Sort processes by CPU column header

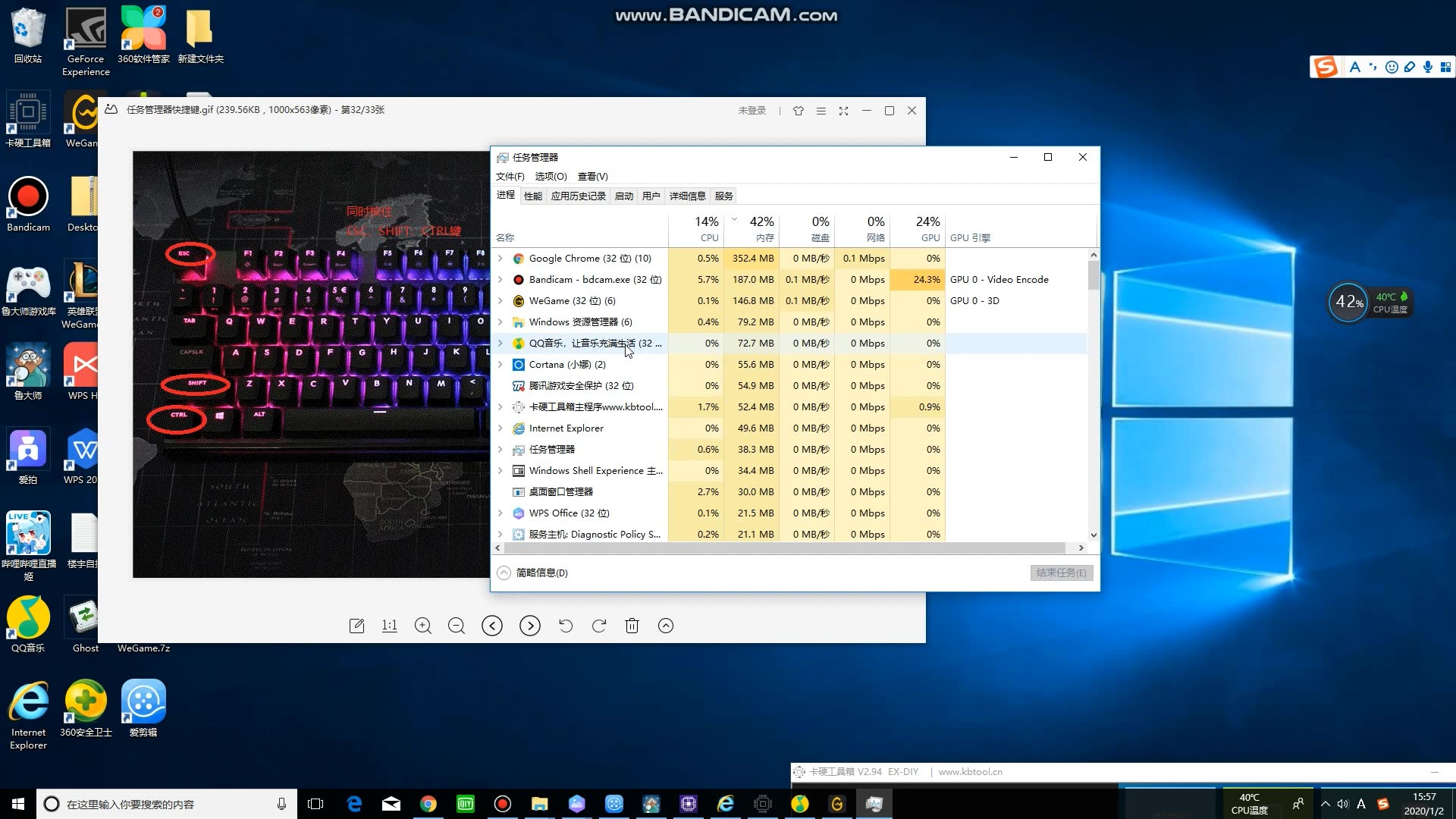pyautogui.click(x=696, y=229)
